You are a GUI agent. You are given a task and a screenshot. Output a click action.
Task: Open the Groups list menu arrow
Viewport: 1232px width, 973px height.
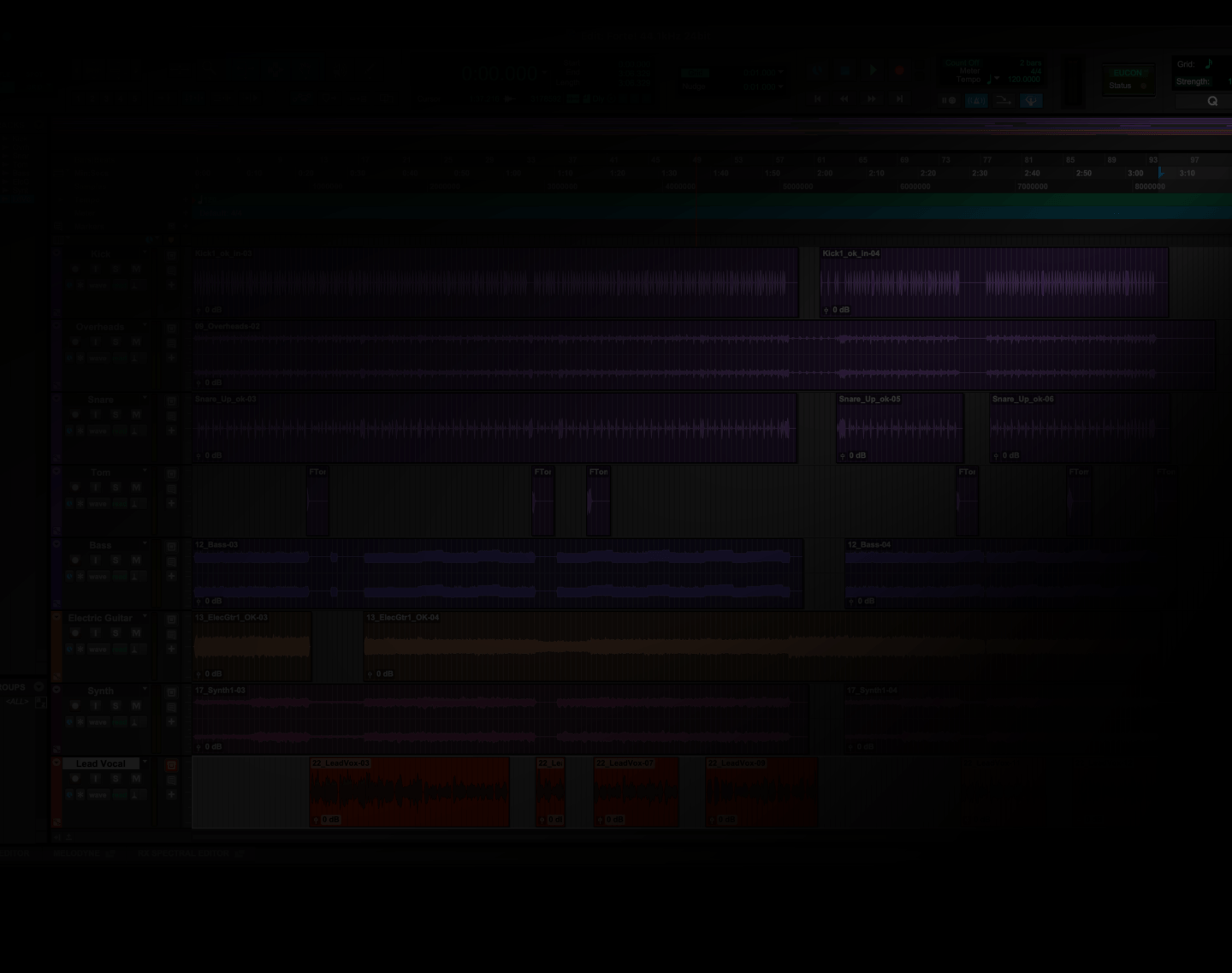tap(38, 686)
